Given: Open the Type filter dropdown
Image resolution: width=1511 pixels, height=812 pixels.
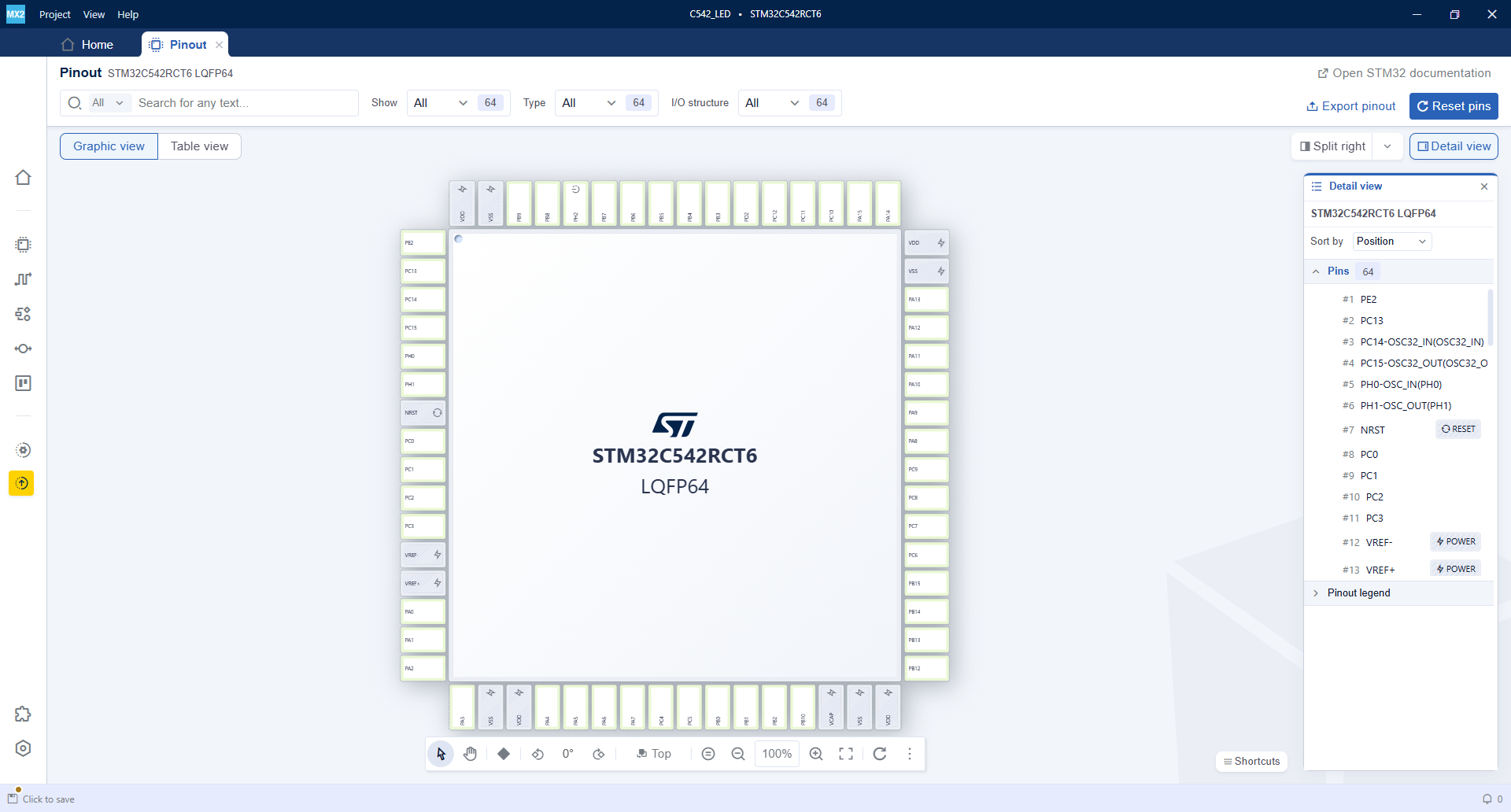Looking at the screenshot, I should (589, 103).
